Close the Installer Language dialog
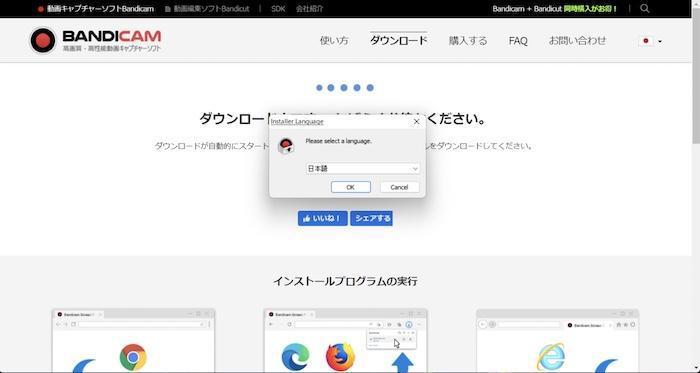The image size is (700, 373). tap(416, 121)
